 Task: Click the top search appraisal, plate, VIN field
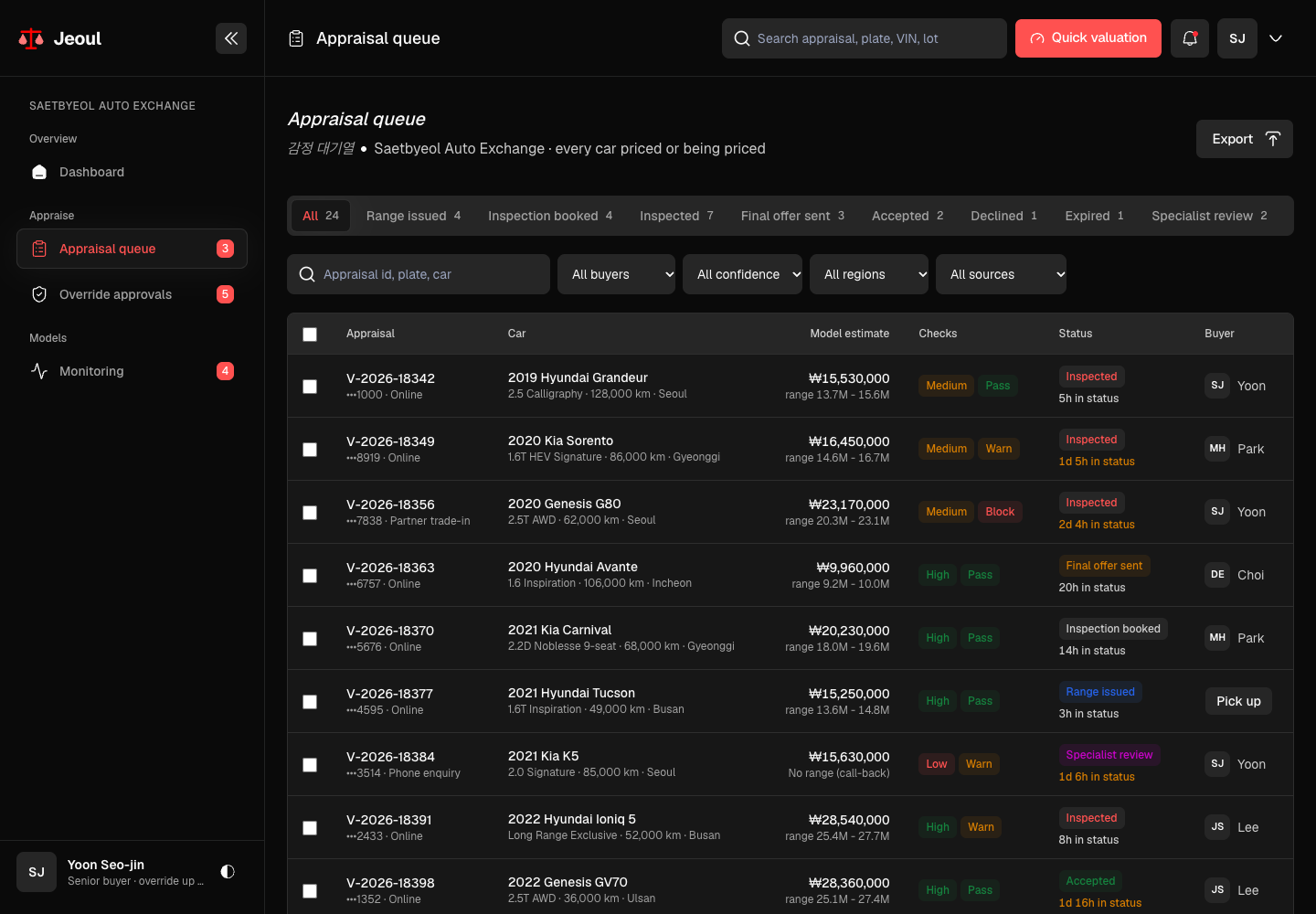[x=865, y=38]
